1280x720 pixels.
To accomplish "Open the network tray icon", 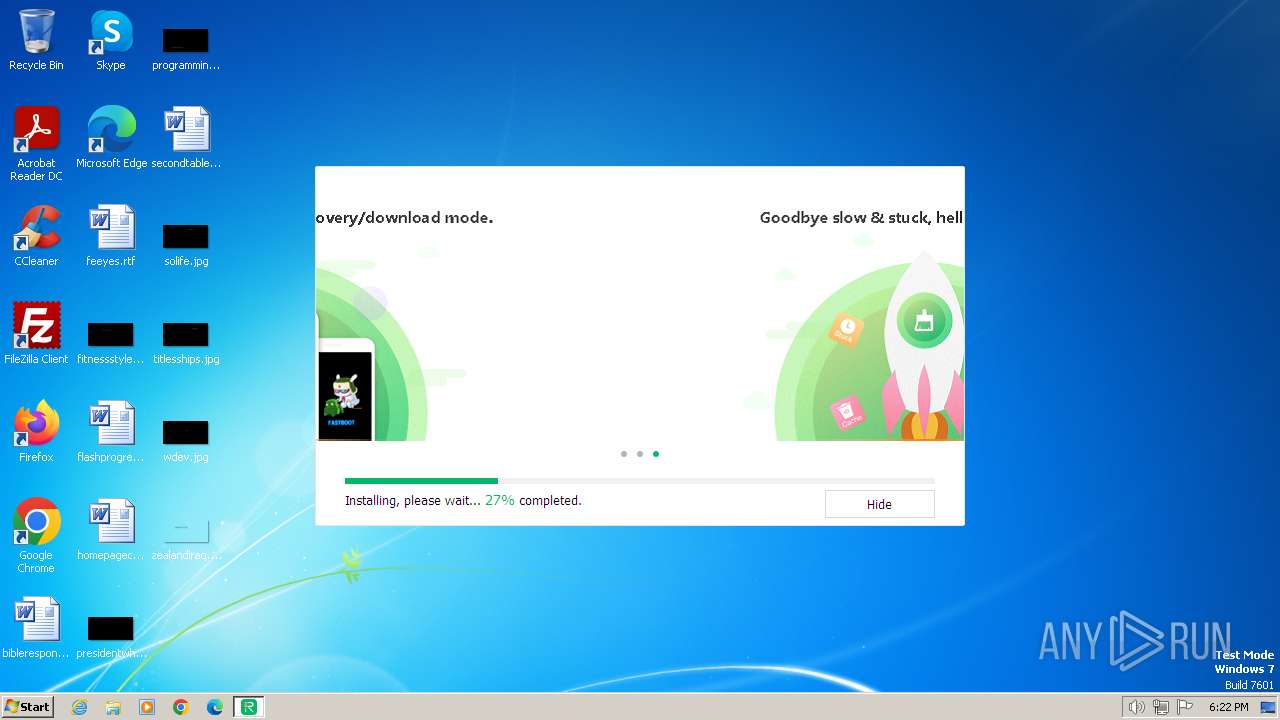I will click(1161, 707).
